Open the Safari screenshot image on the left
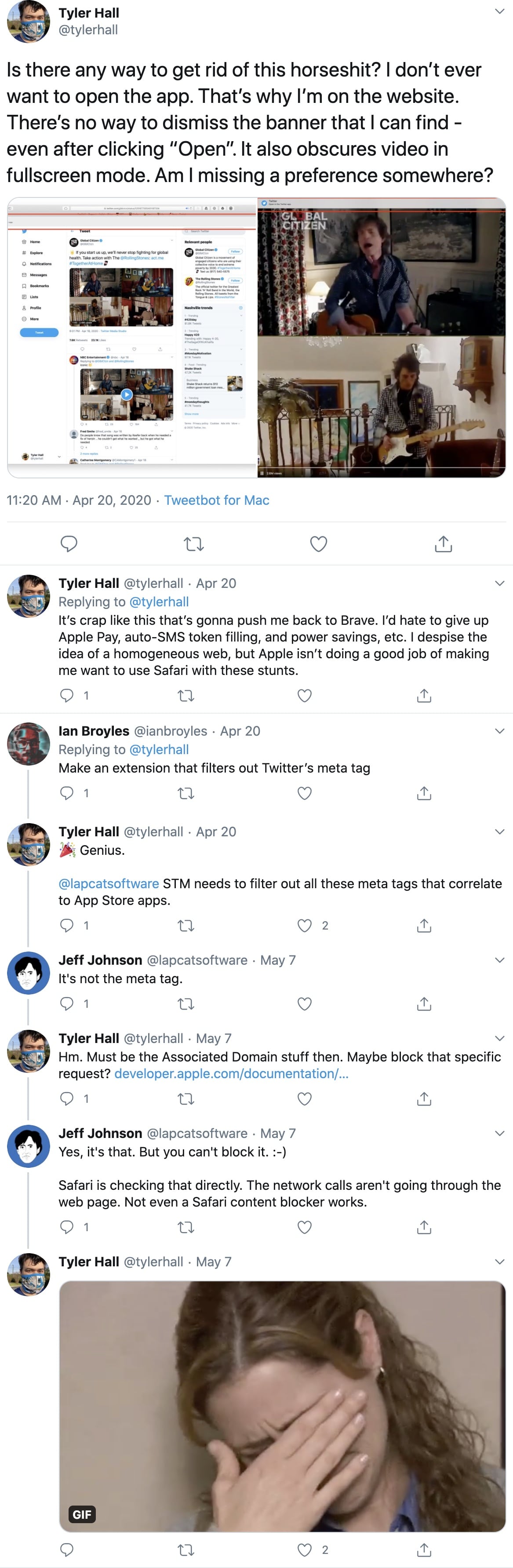 click(x=132, y=337)
